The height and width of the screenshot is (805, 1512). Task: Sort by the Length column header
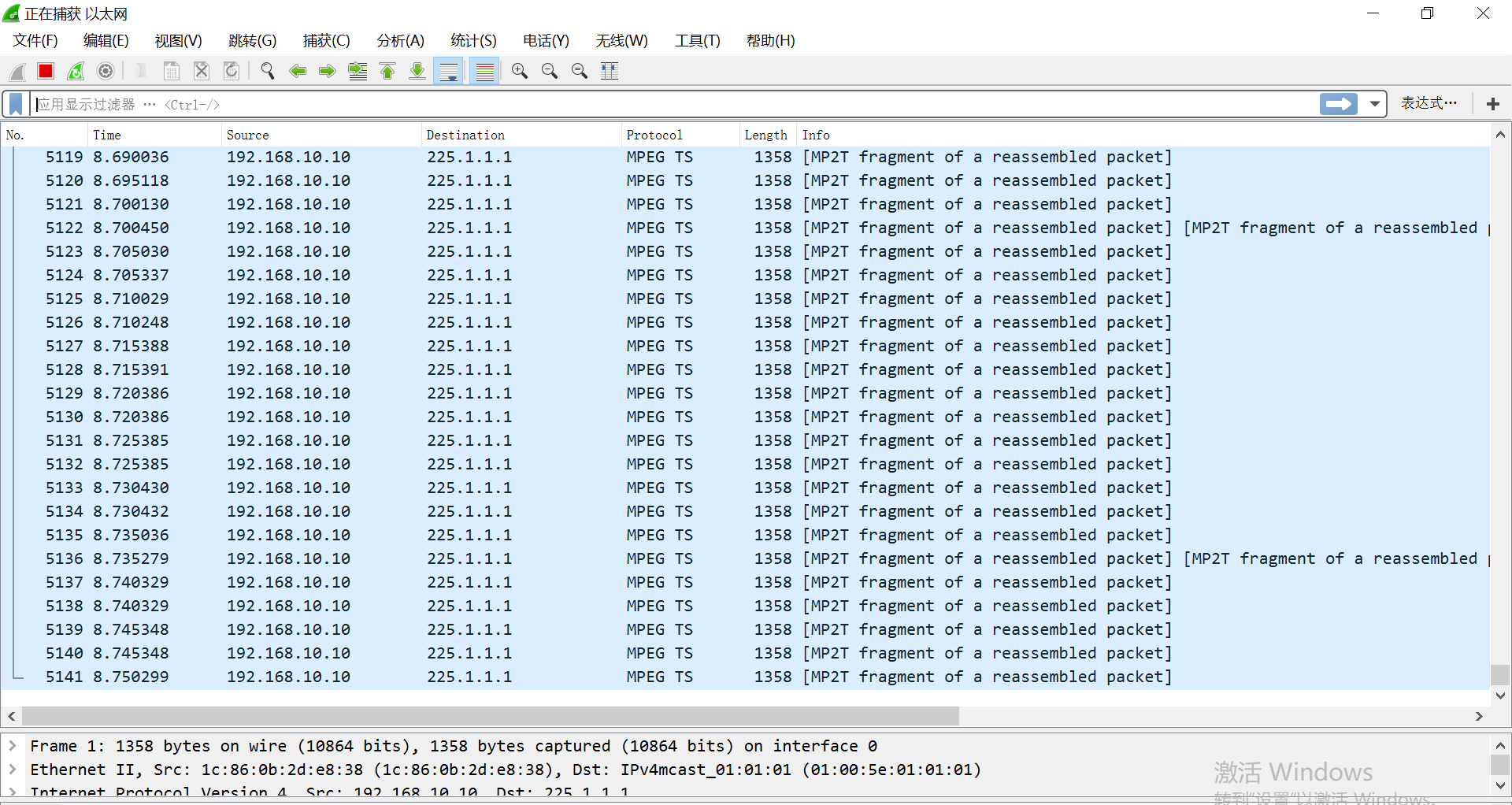768,135
